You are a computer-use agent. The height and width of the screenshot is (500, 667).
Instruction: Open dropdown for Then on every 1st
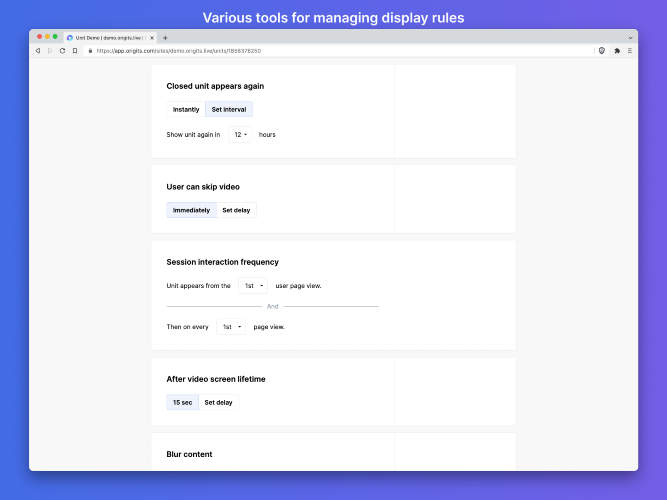pyautogui.click(x=231, y=327)
